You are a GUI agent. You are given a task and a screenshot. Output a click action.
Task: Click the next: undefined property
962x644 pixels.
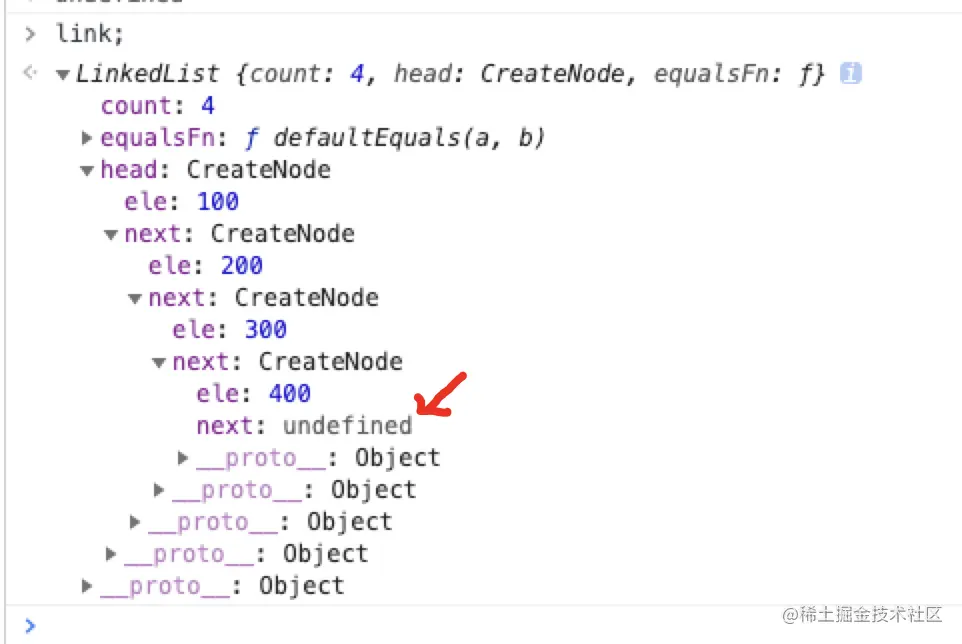pos(304,426)
